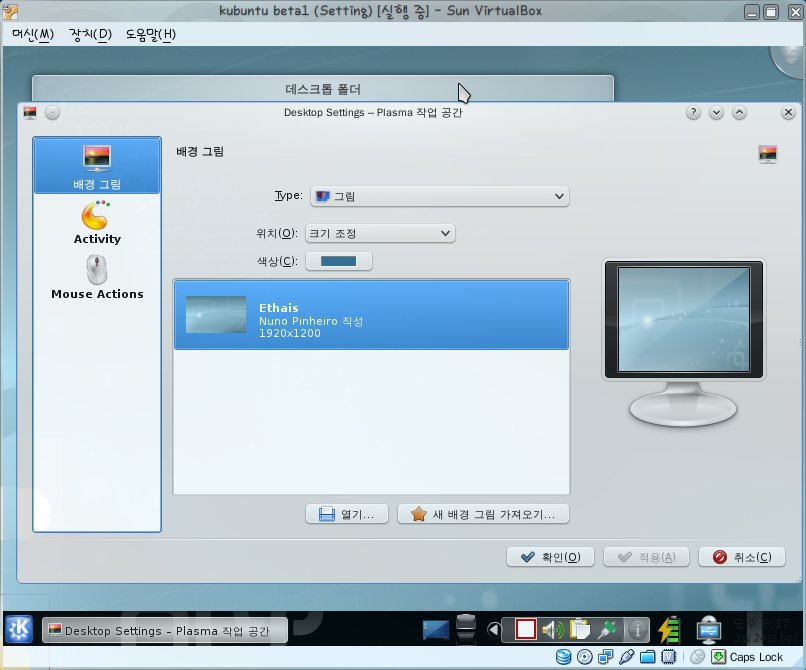Open the 머신(M) menu in VirtualBox
806x670 pixels.
(x=33, y=34)
